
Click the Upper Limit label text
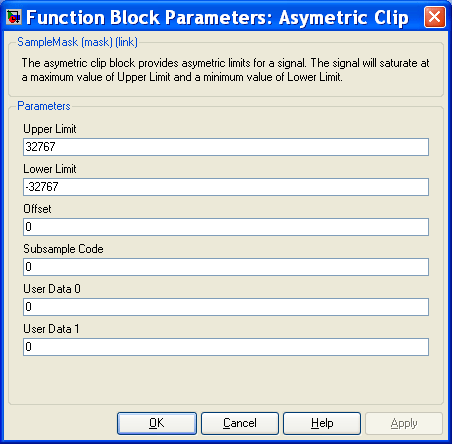(x=50, y=129)
